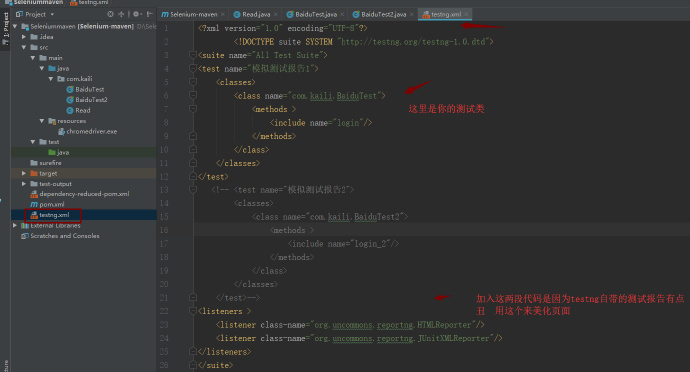This screenshot has width=690, height=372.
Task: Click the HTMLReporter listener class name
Action: tap(393, 325)
